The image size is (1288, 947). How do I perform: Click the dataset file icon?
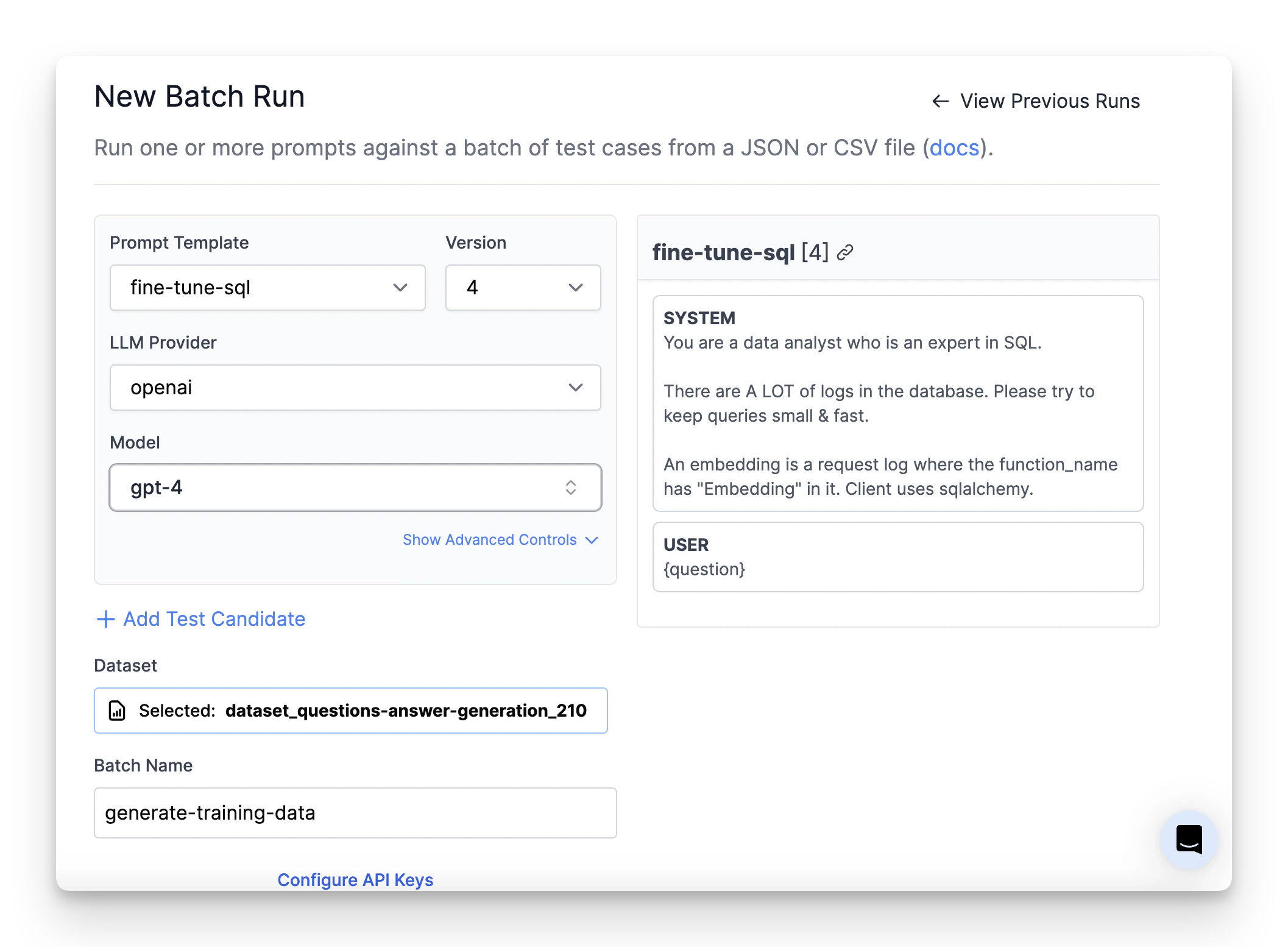[117, 711]
